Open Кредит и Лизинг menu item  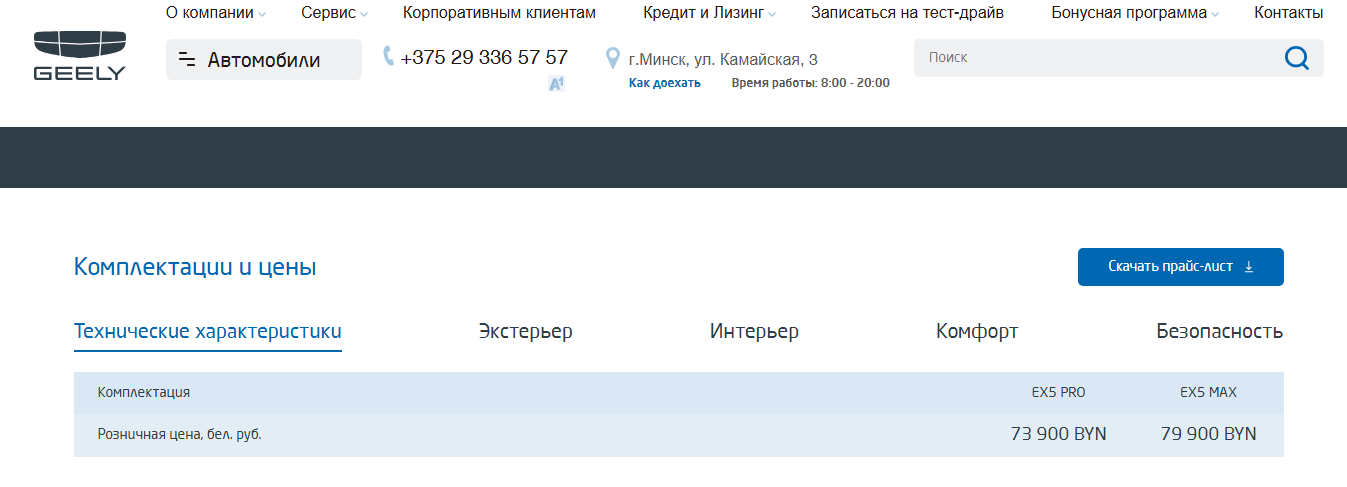point(703,13)
